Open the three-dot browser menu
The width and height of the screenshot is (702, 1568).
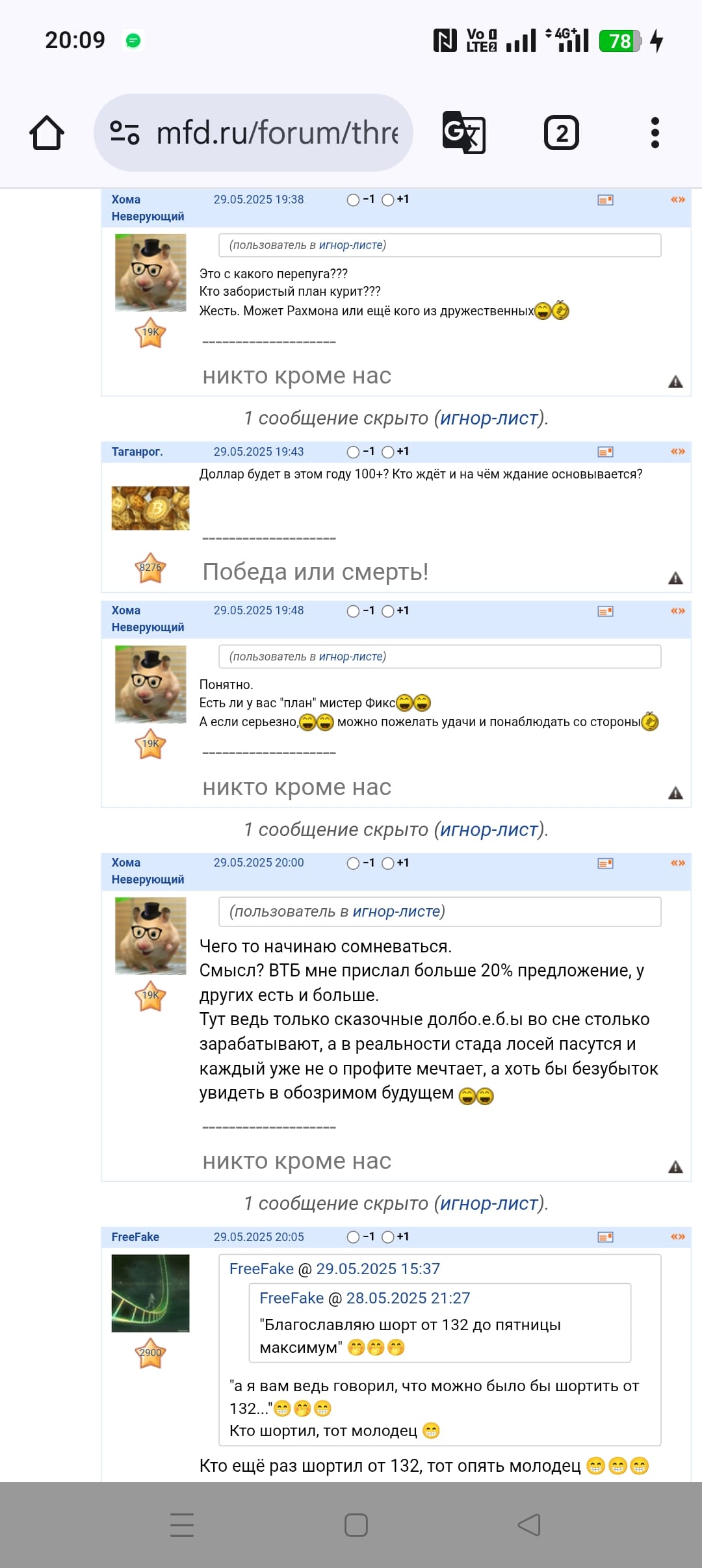[x=655, y=133]
